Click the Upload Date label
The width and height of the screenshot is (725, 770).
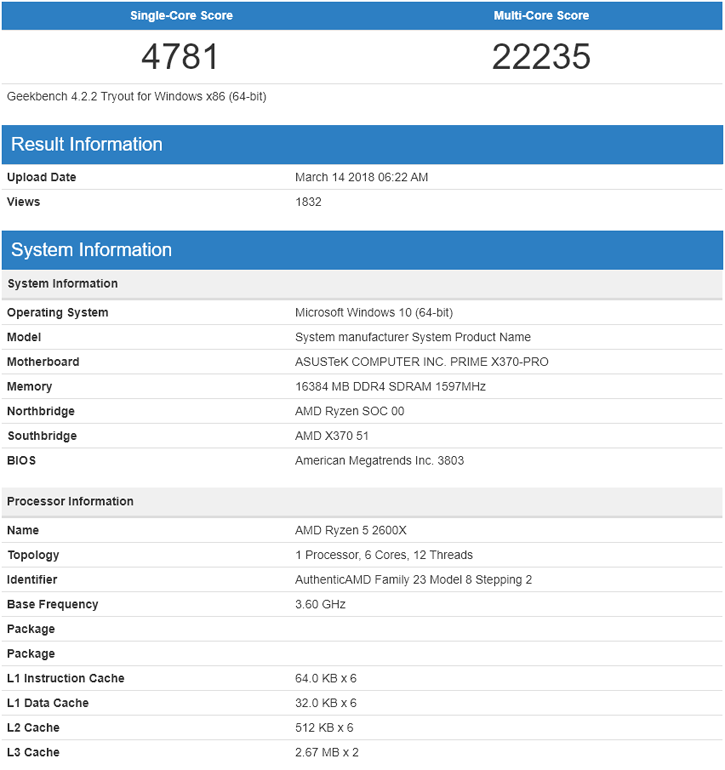(x=41, y=177)
